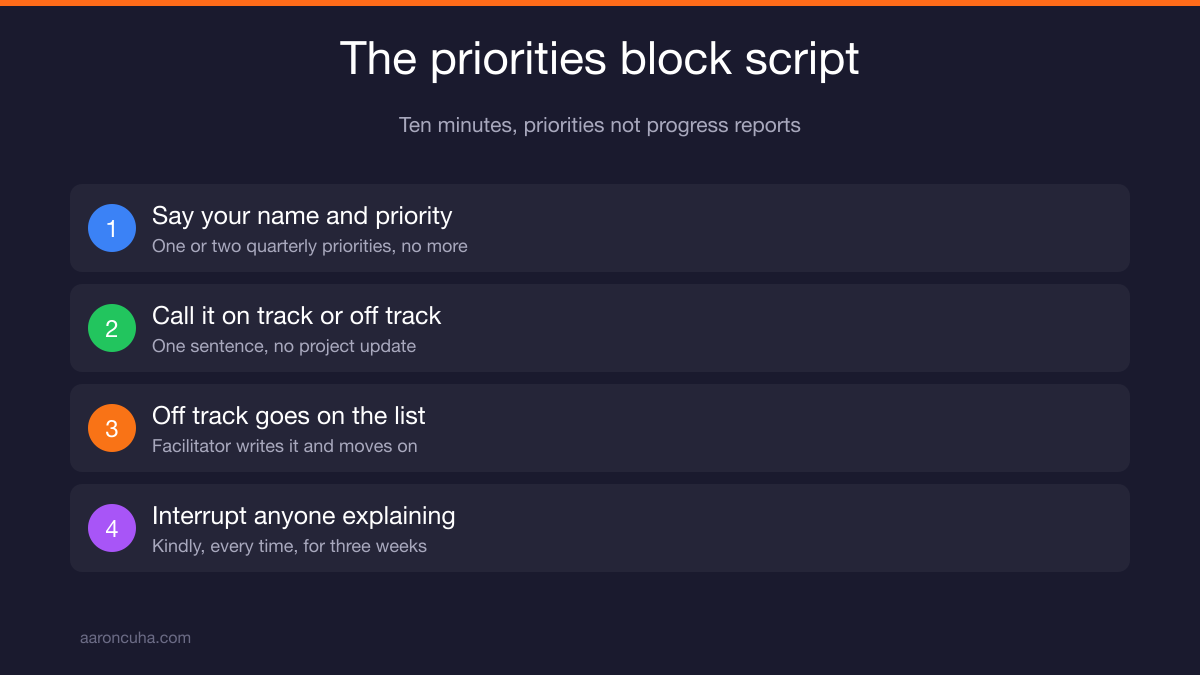Click the orange number 3 circle
Image resolution: width=1200 pixels, height=675 pixels.
point(112,428)
